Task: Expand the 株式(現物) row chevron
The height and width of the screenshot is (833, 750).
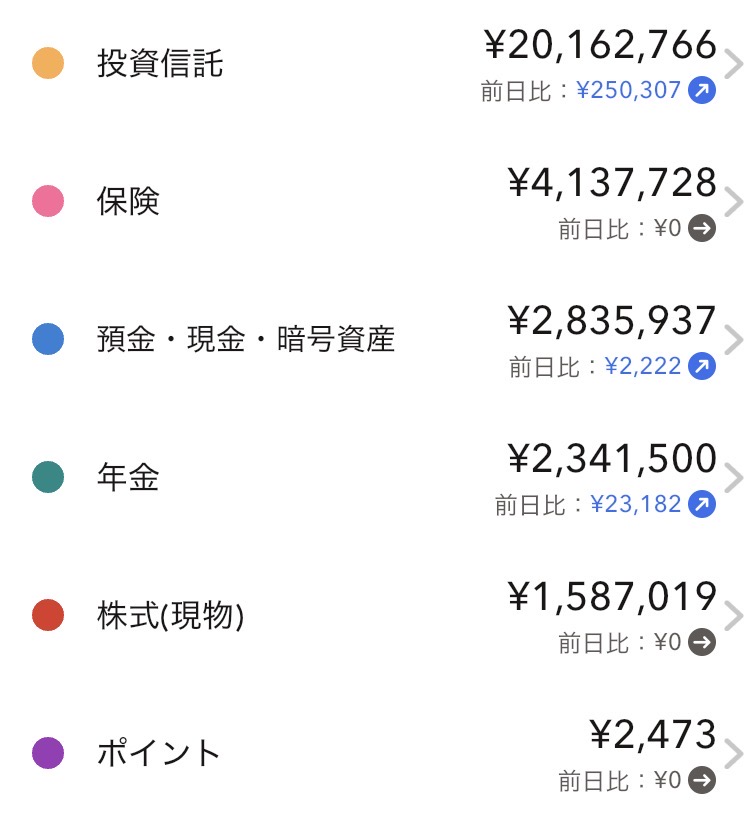Action: pos(735,617)
